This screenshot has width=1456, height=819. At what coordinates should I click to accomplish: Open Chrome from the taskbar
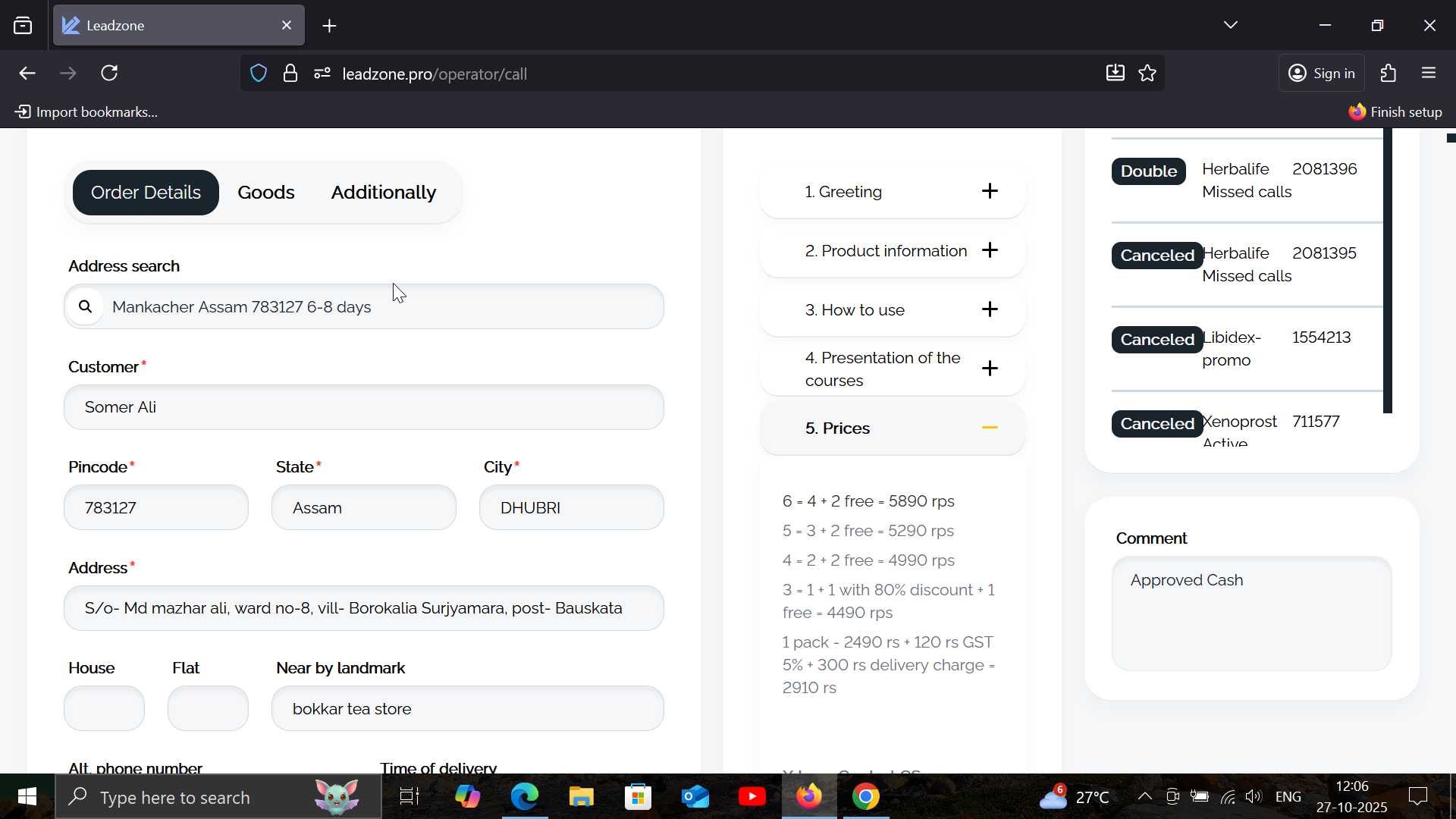865,797
